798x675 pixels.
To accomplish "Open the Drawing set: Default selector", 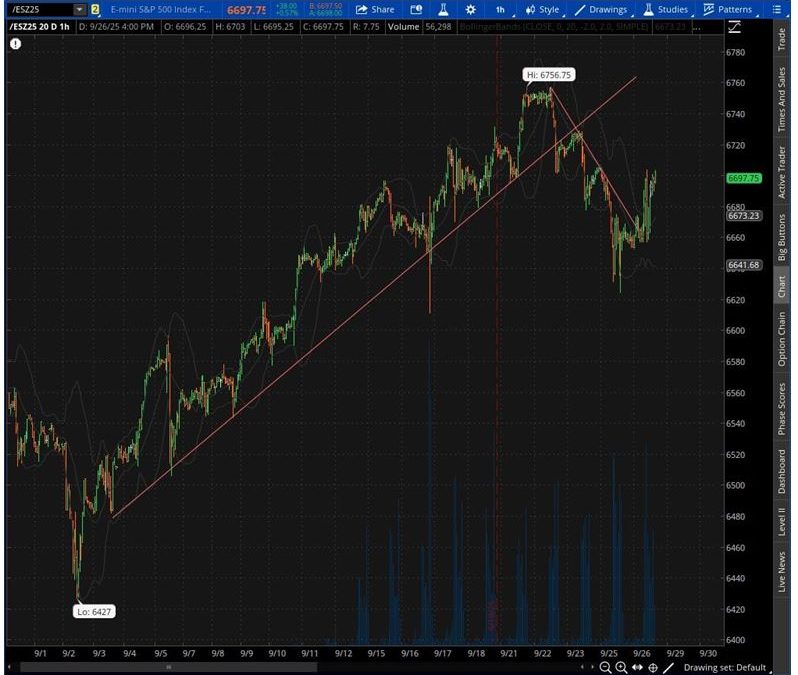I will point(725,667).
